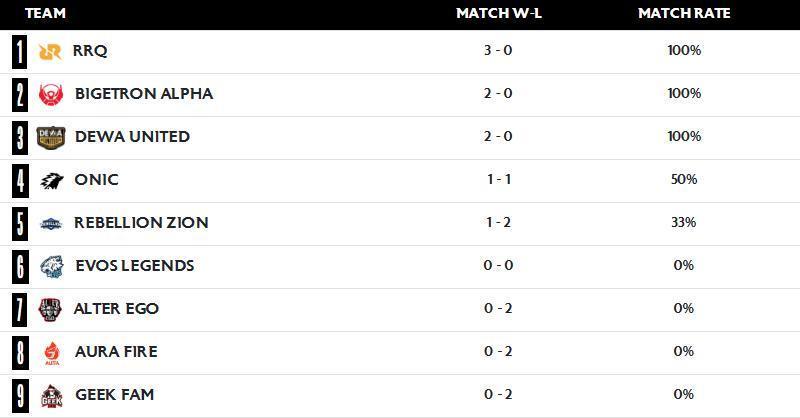Click the rank 9 position badge
The height and width of the screenshot is (418, 800).
pyautogui.click(x=20, y=396)
